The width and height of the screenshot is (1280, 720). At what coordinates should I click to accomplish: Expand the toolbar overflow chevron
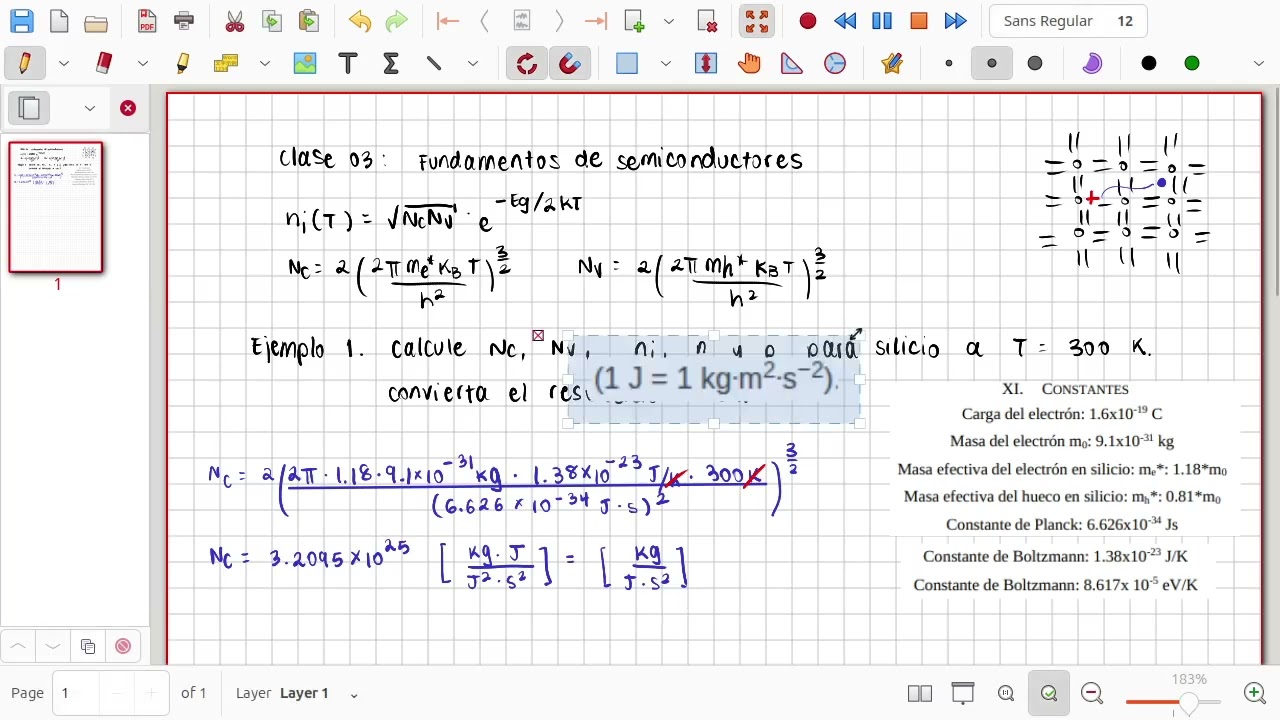click(1259, 63)
